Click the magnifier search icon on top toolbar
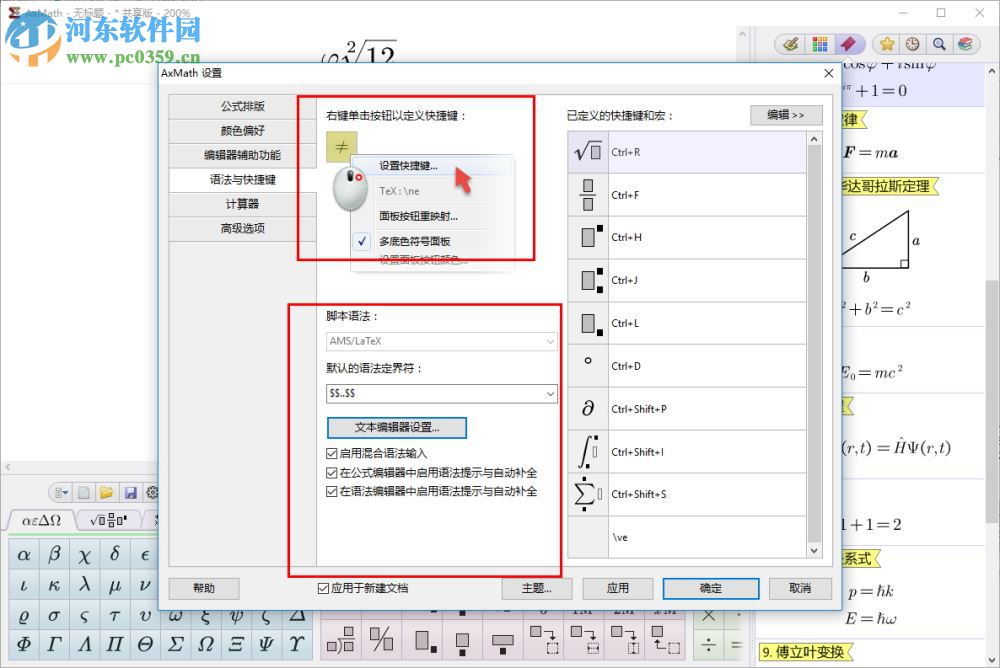Screen dimensions: 1000x668 click(x=940, y=44)
